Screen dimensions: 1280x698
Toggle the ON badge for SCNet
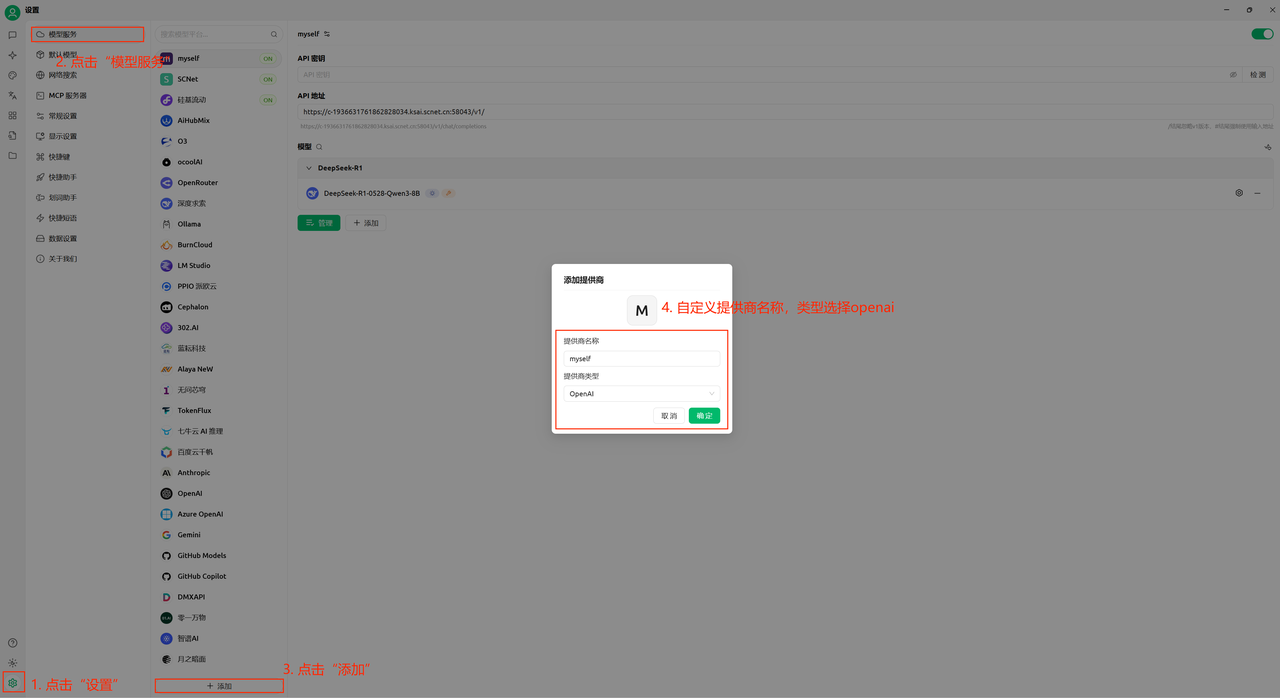coord(268,79)
